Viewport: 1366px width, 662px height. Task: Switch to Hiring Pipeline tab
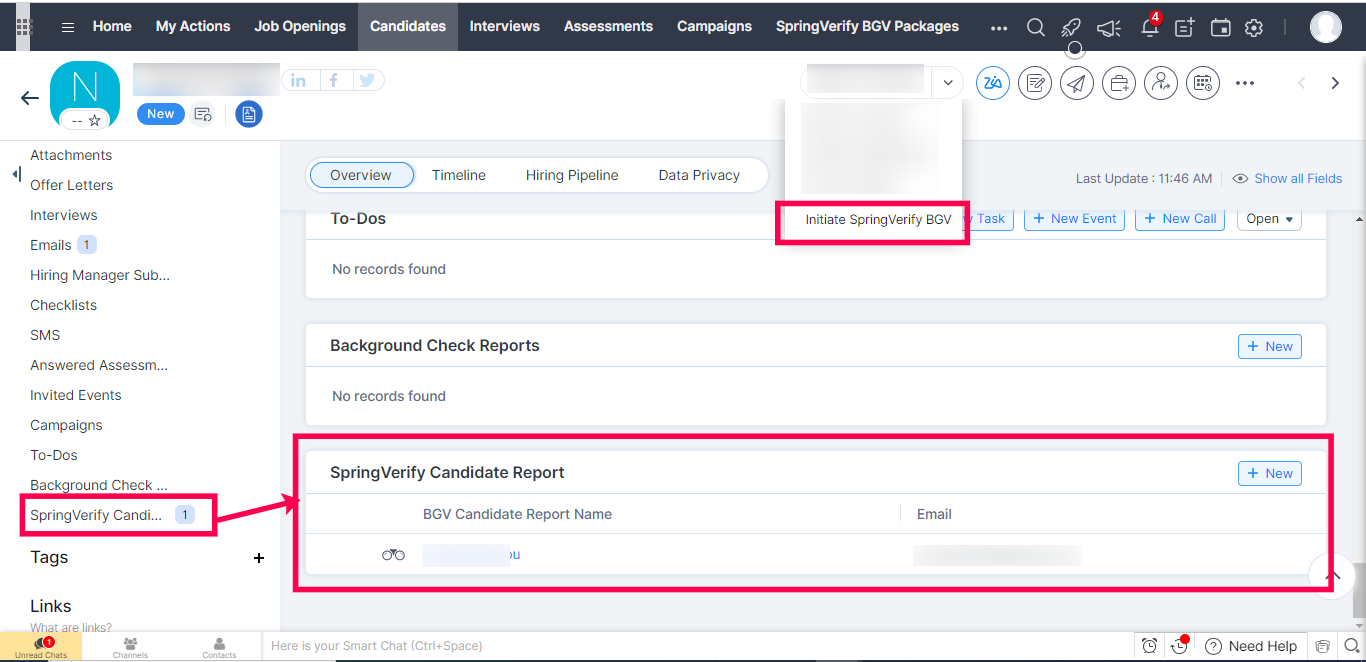click(x=572, y=175)
